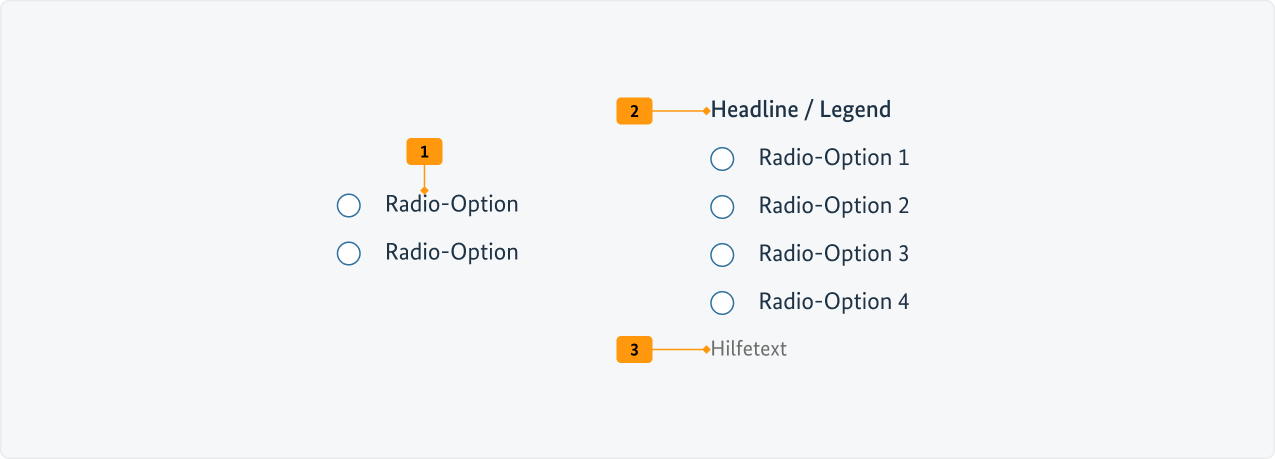
Task: Click the diamond marker below badge 1
Action: point(424,190)
